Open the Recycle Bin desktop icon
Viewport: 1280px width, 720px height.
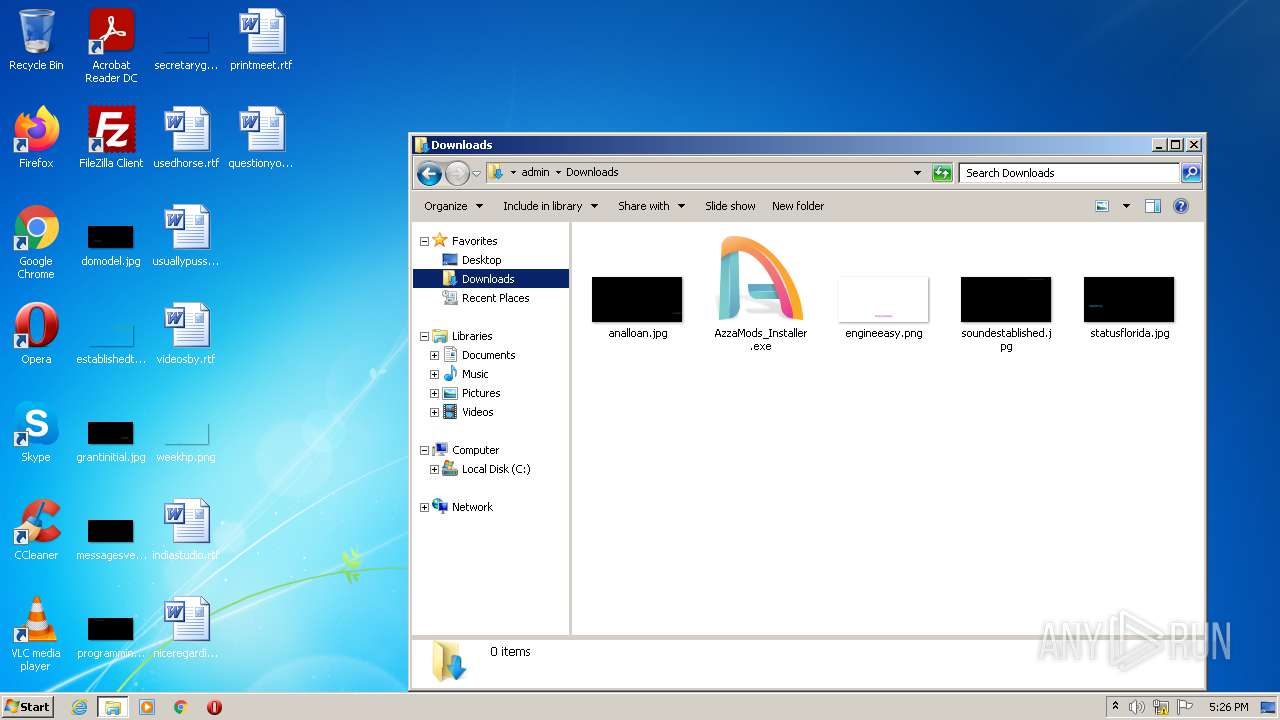(36, 40)
